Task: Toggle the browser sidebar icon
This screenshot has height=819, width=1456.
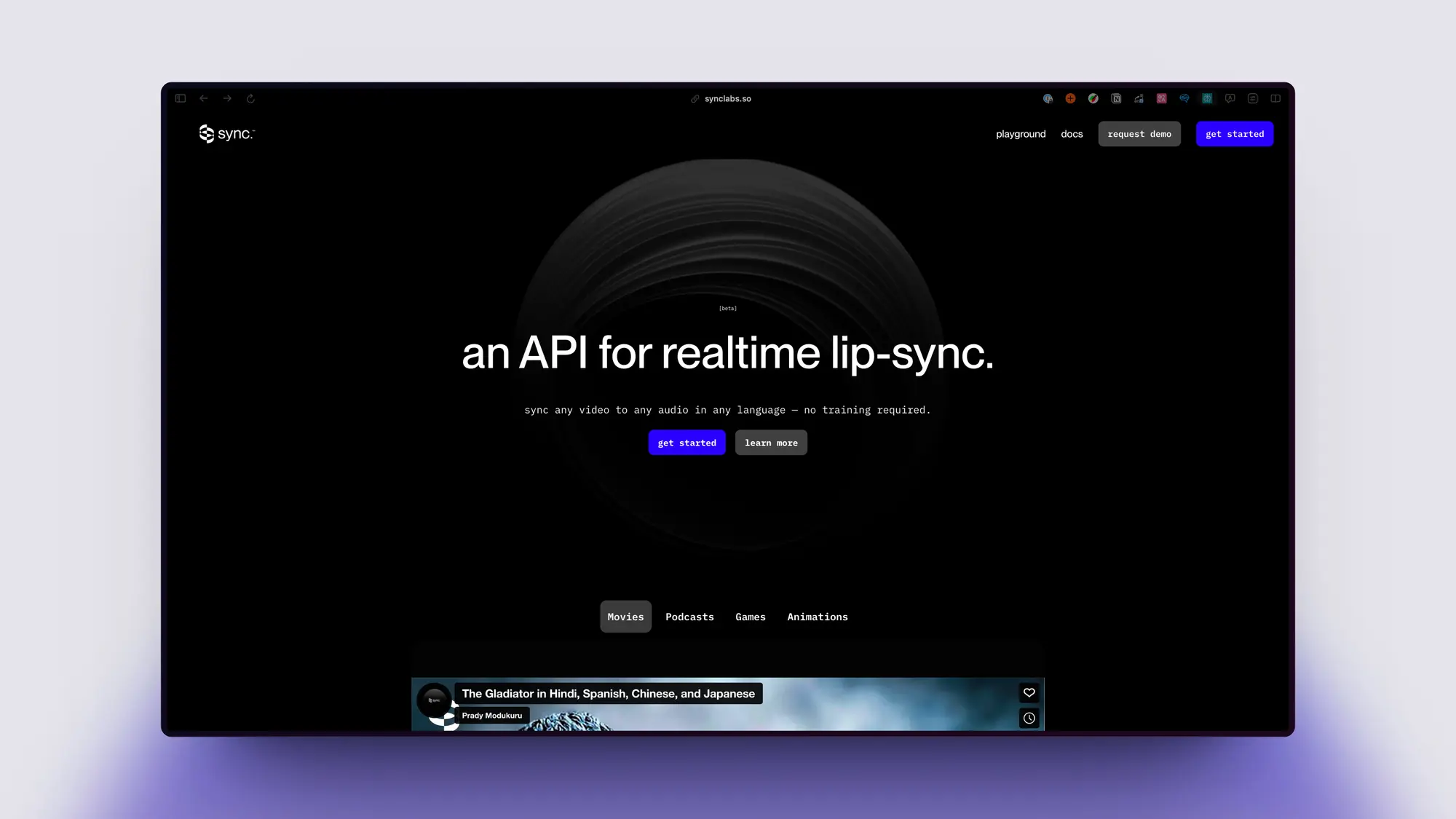Action: [181, 98]
